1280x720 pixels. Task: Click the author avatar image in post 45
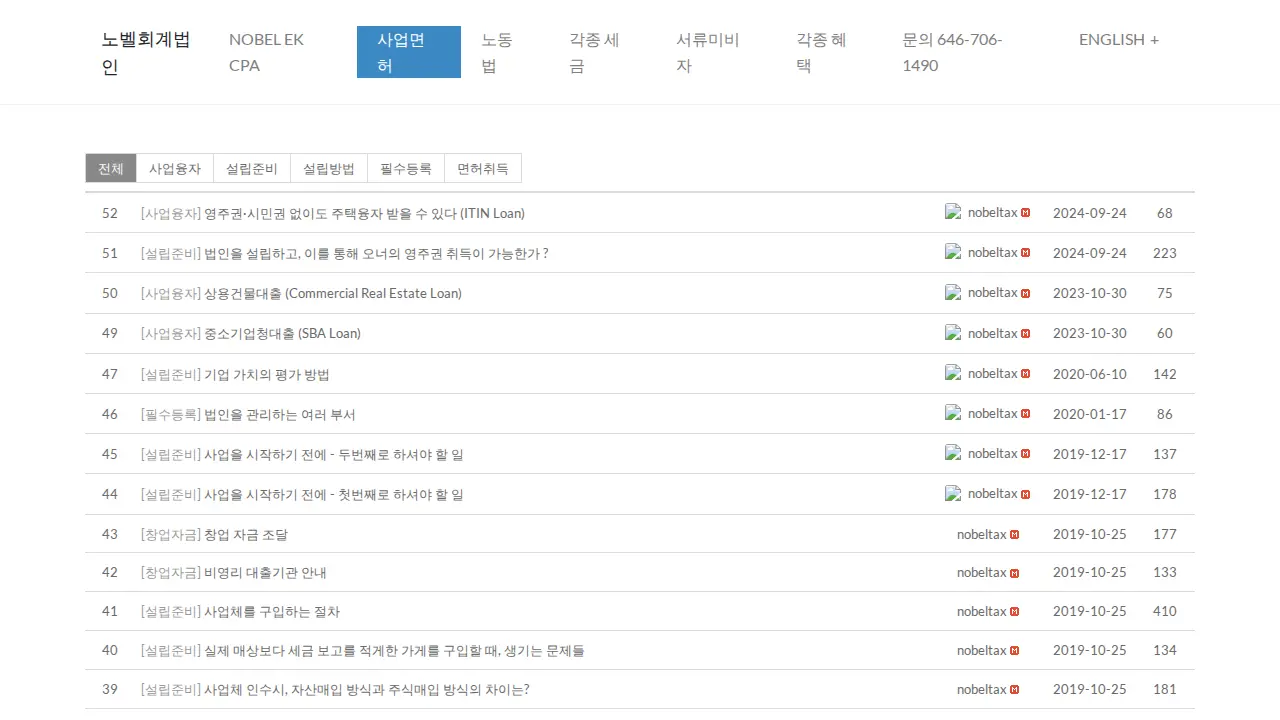pyautogui.click(x=953, y=453)
